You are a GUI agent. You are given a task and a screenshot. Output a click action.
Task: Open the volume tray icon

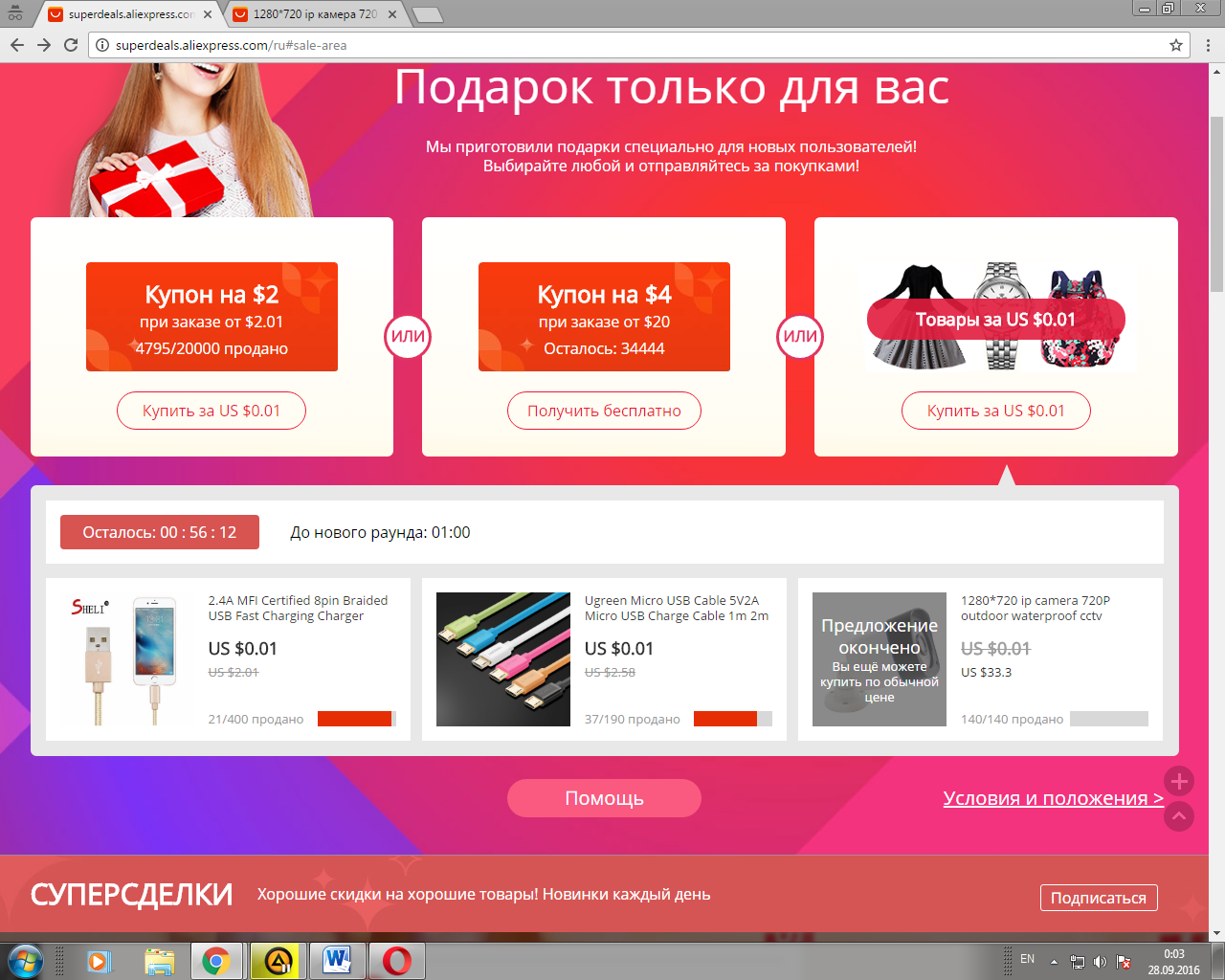pyautogui.click(x=1101, y=961)
